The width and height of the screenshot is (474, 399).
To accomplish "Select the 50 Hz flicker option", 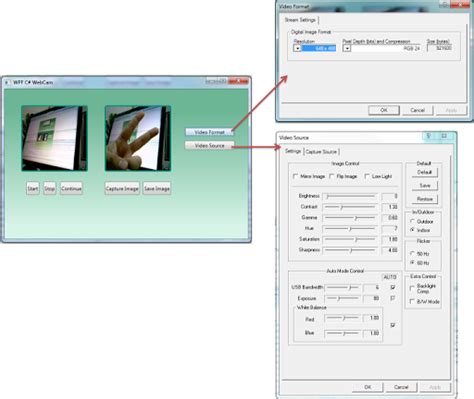I will [x=413, y=254].
